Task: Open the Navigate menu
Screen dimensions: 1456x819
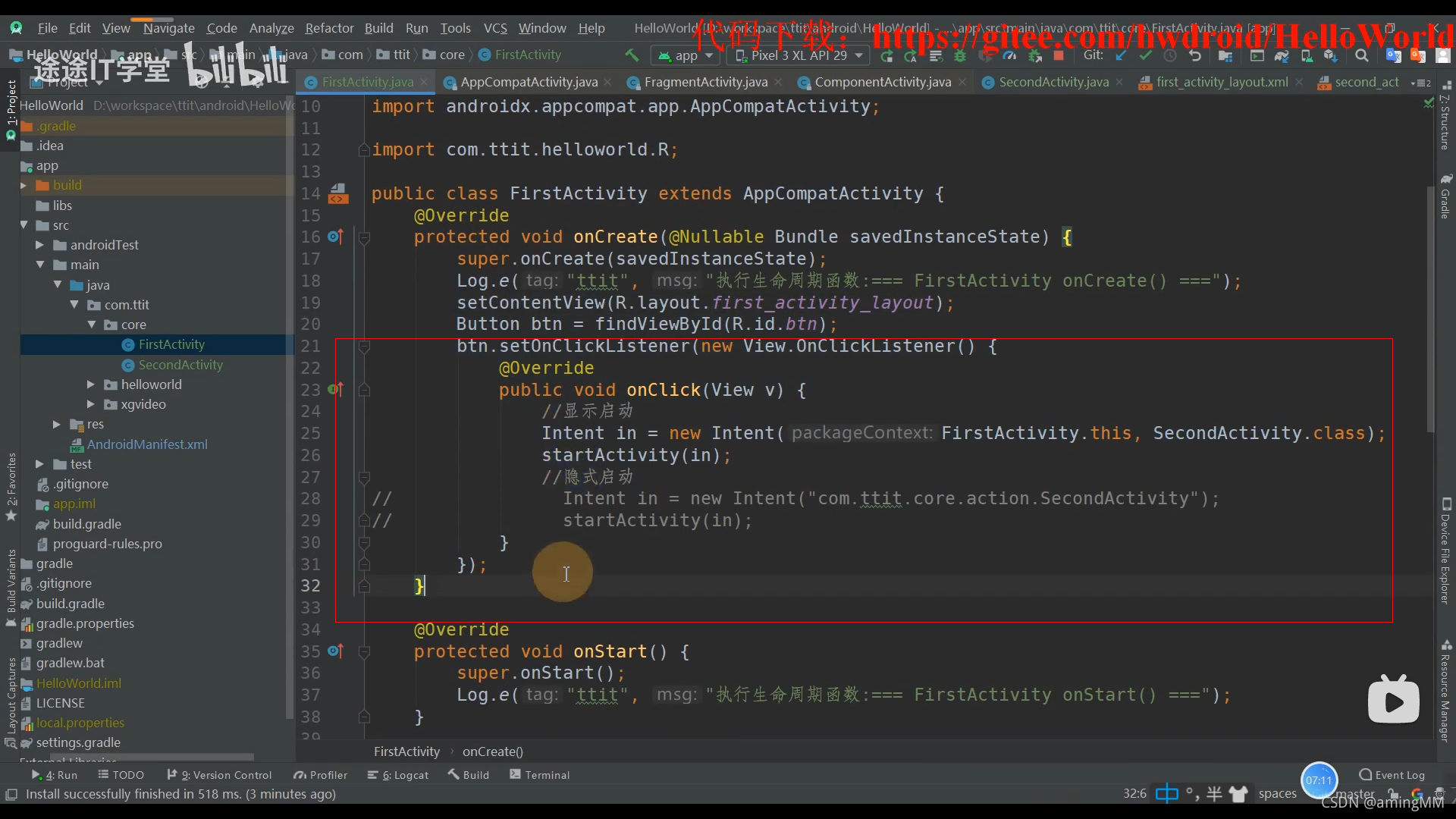Action: (168, 28)
